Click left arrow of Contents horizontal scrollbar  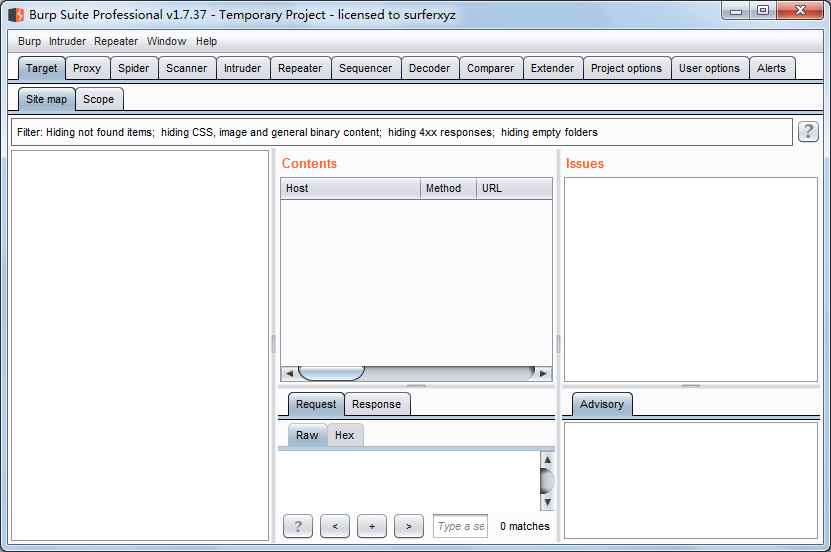(289, 373)
